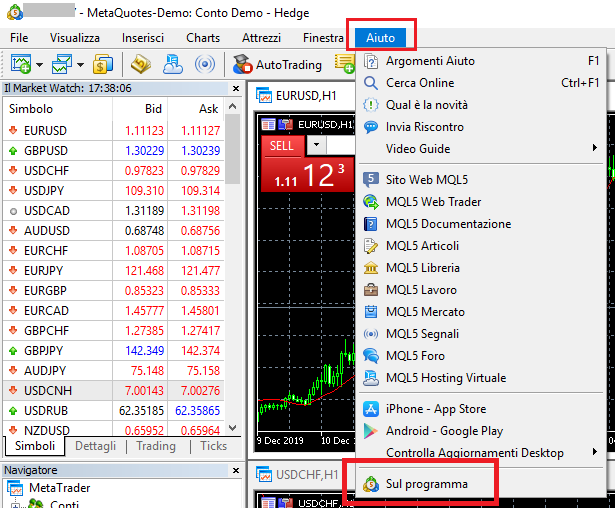Select the EURUSD symbol row
Screen dimensions: 615x510
coord(113,130)
